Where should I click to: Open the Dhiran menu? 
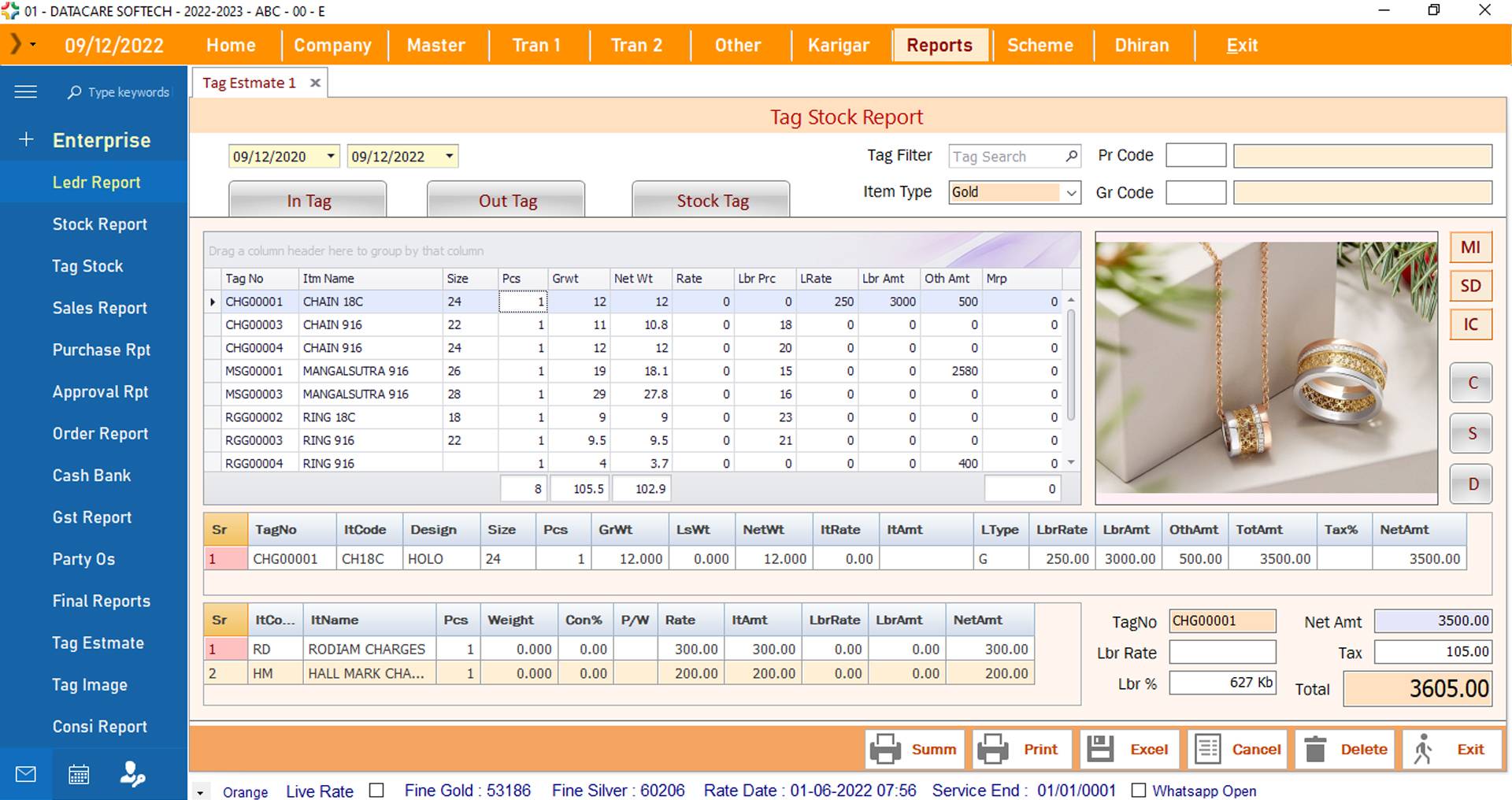[x=1142, y=45]
